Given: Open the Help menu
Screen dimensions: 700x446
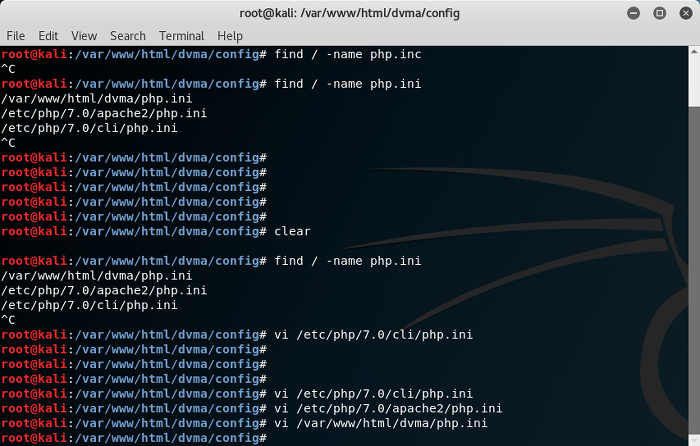Looking at the screenshot, I should tap(230, 36).
